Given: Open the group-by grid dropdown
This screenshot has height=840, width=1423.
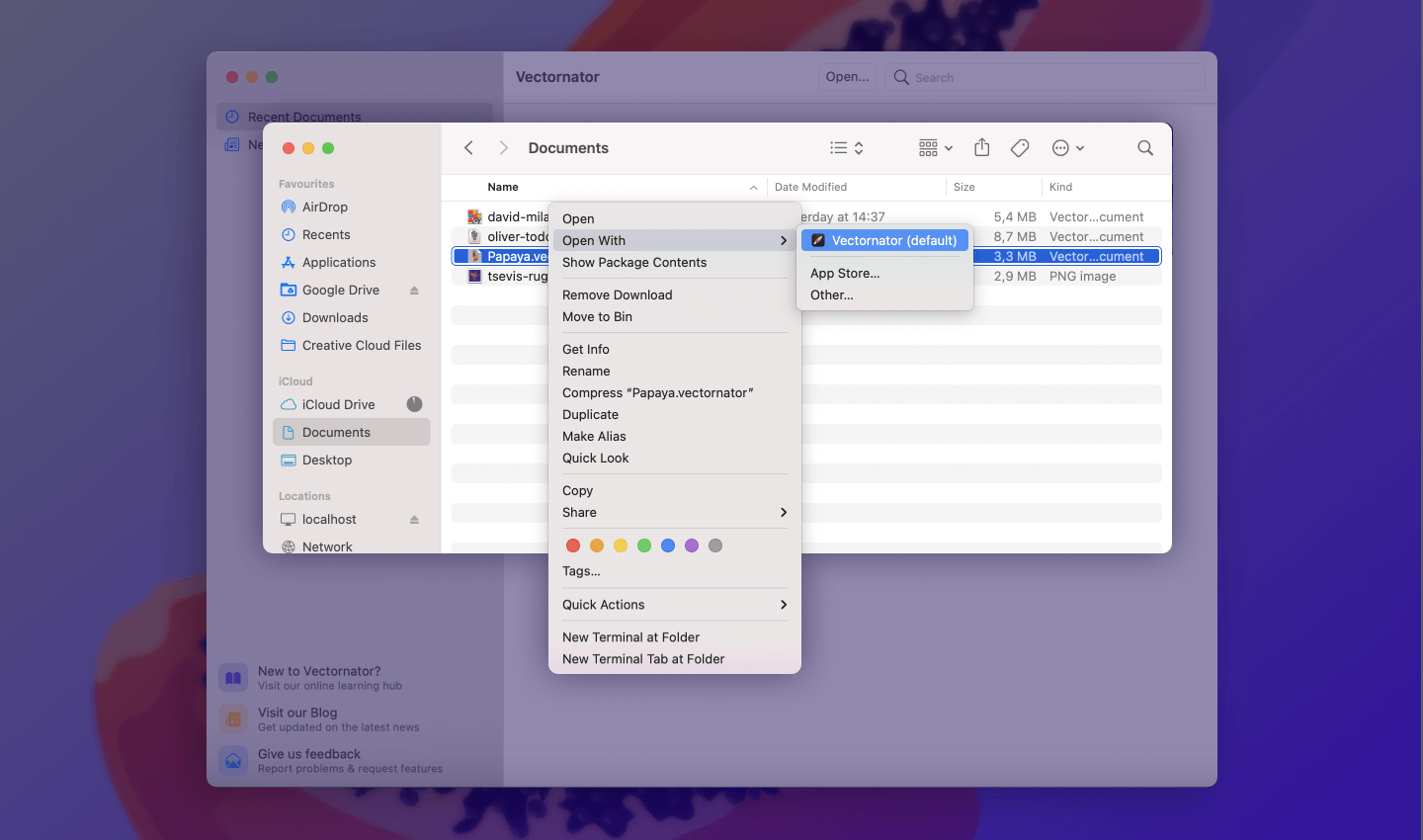Looking at the screenshot, I should click(936, 147).
